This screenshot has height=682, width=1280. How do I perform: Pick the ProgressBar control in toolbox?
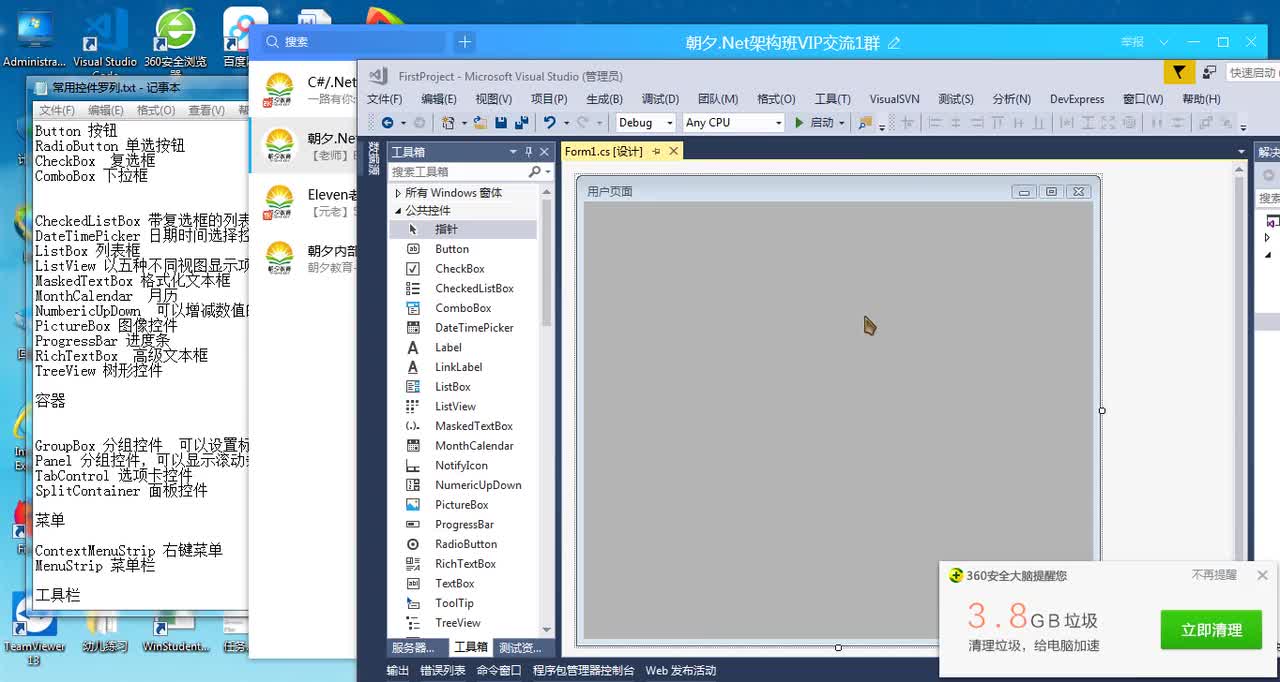[463, 525]
